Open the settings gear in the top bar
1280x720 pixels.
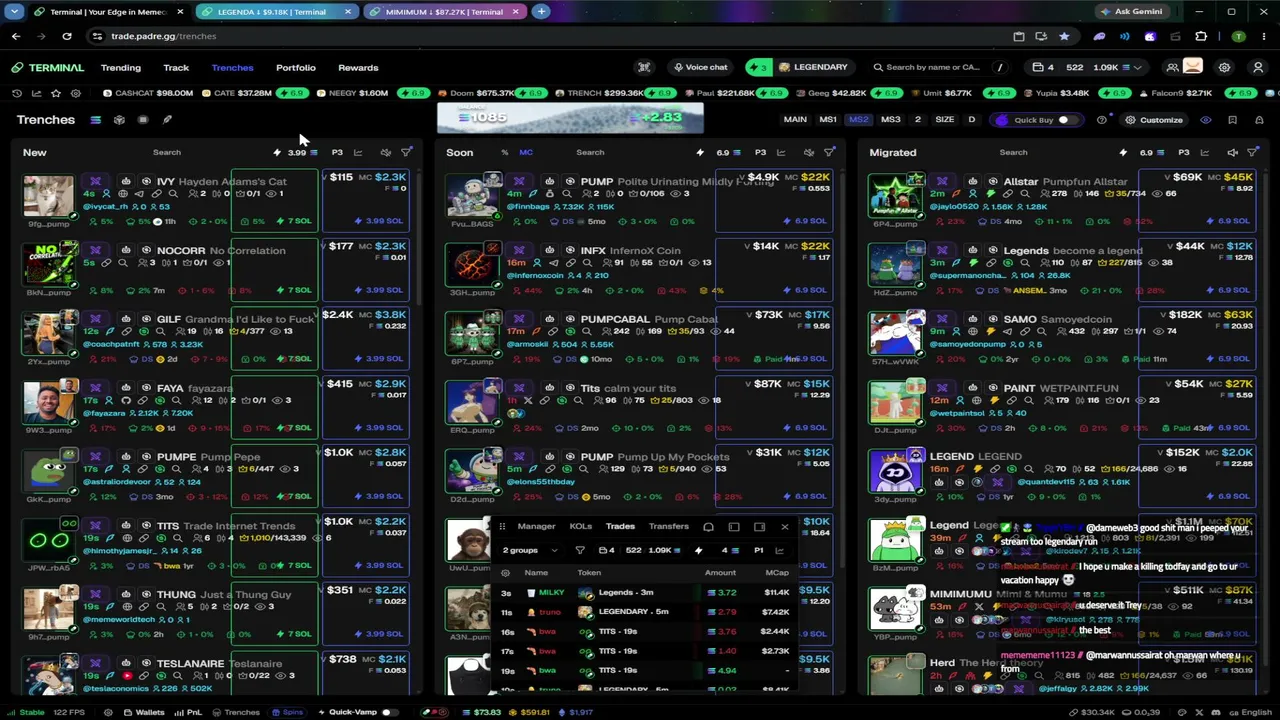[1224, 68]
